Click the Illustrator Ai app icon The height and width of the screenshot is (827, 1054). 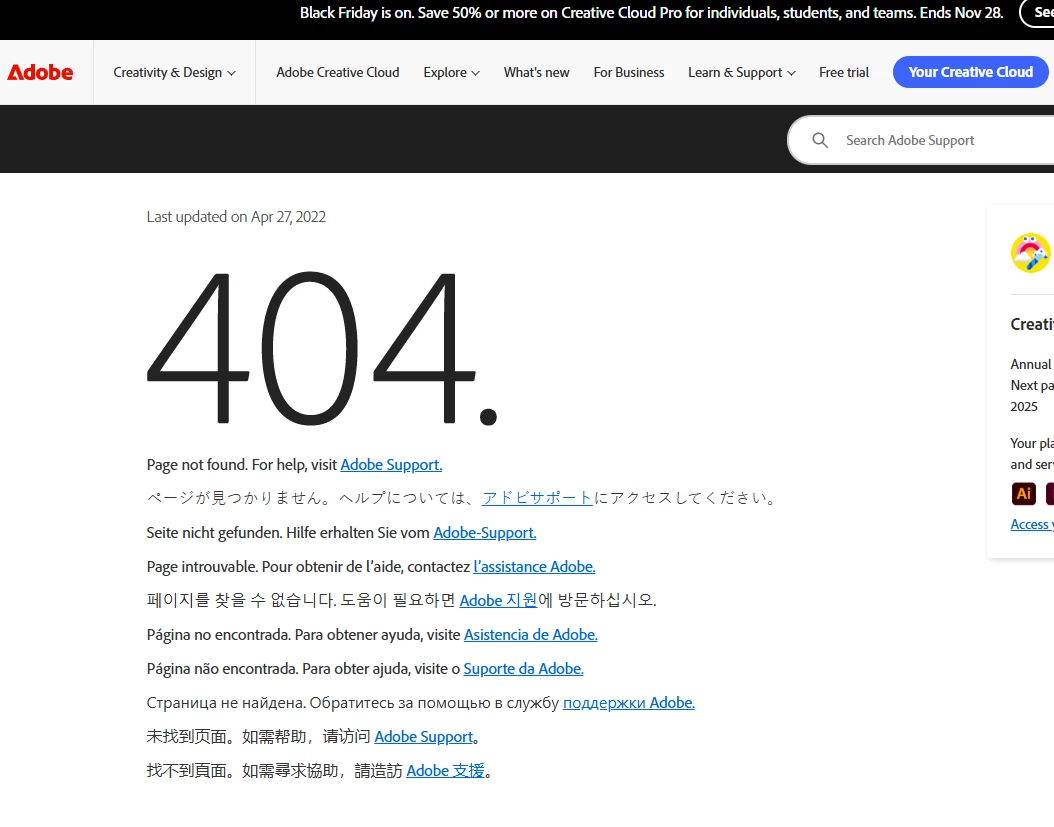[x=1023, y=494]
